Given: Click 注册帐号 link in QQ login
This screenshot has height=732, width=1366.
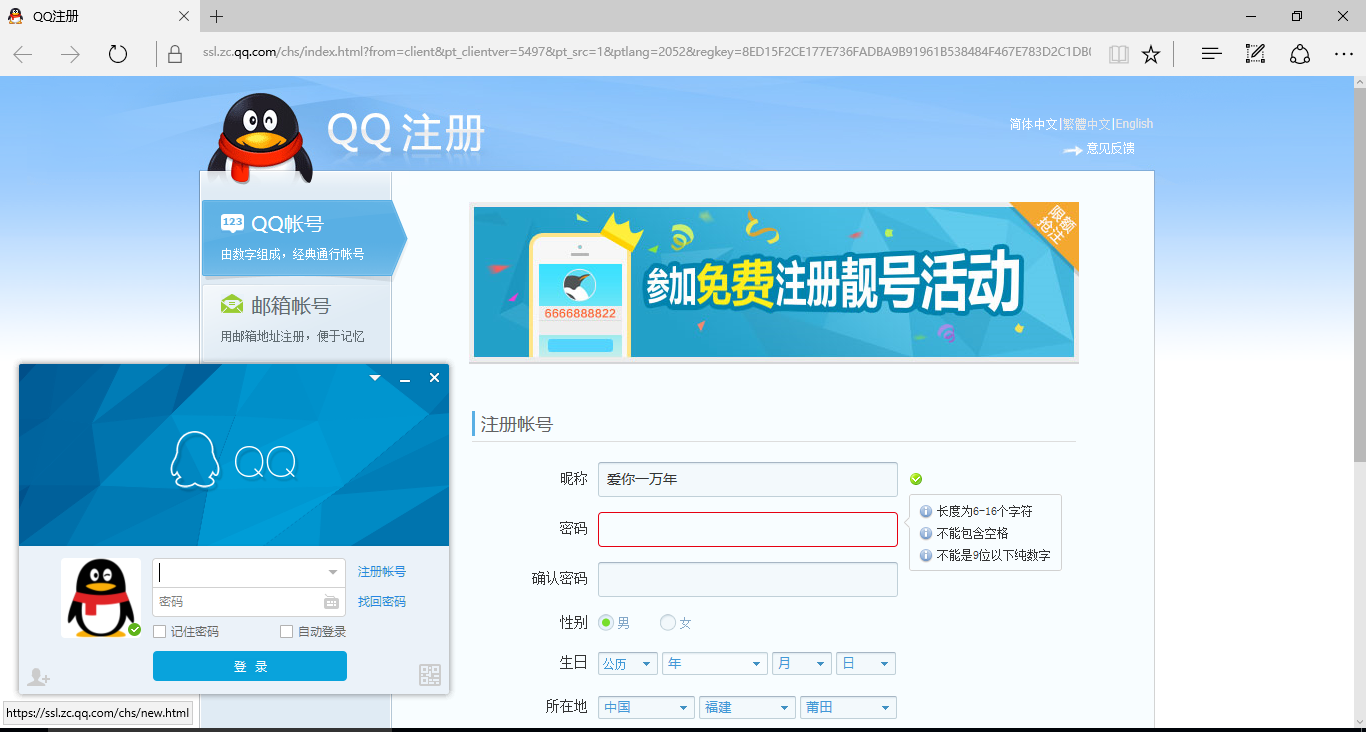Looking at the screenshot, I should [x=382, y=572].
